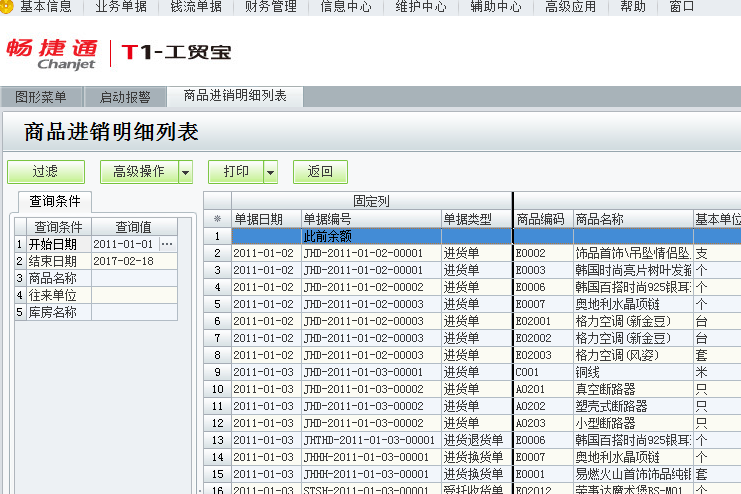Click the 查询条件 column header
741x494 pixels.
(59, 227)
